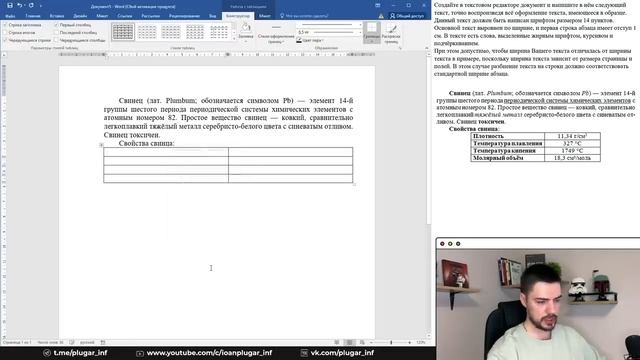Collapse the ribbon with the chevron

(427, 48)
